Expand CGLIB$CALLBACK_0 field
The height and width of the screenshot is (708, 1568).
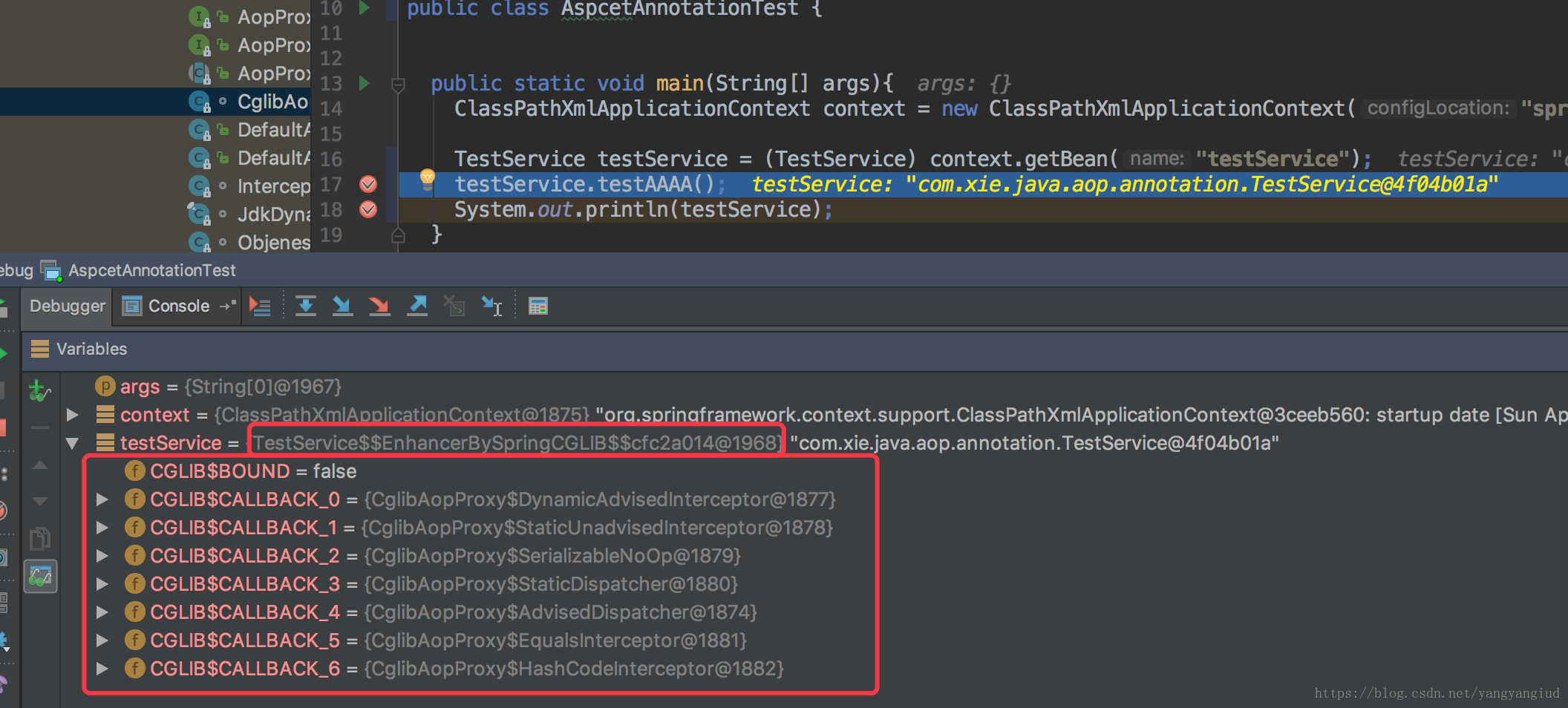click(102, 499)
